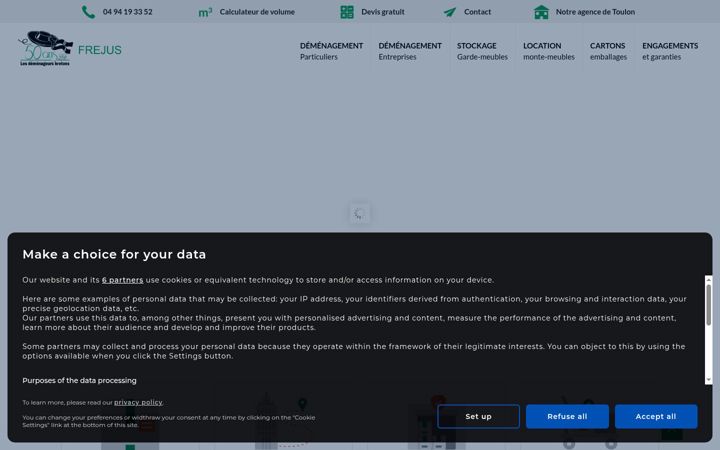The width and height of the screenshot is (720, 450).
Task: Click the FREJUS site title
Action: click(100, 50)
